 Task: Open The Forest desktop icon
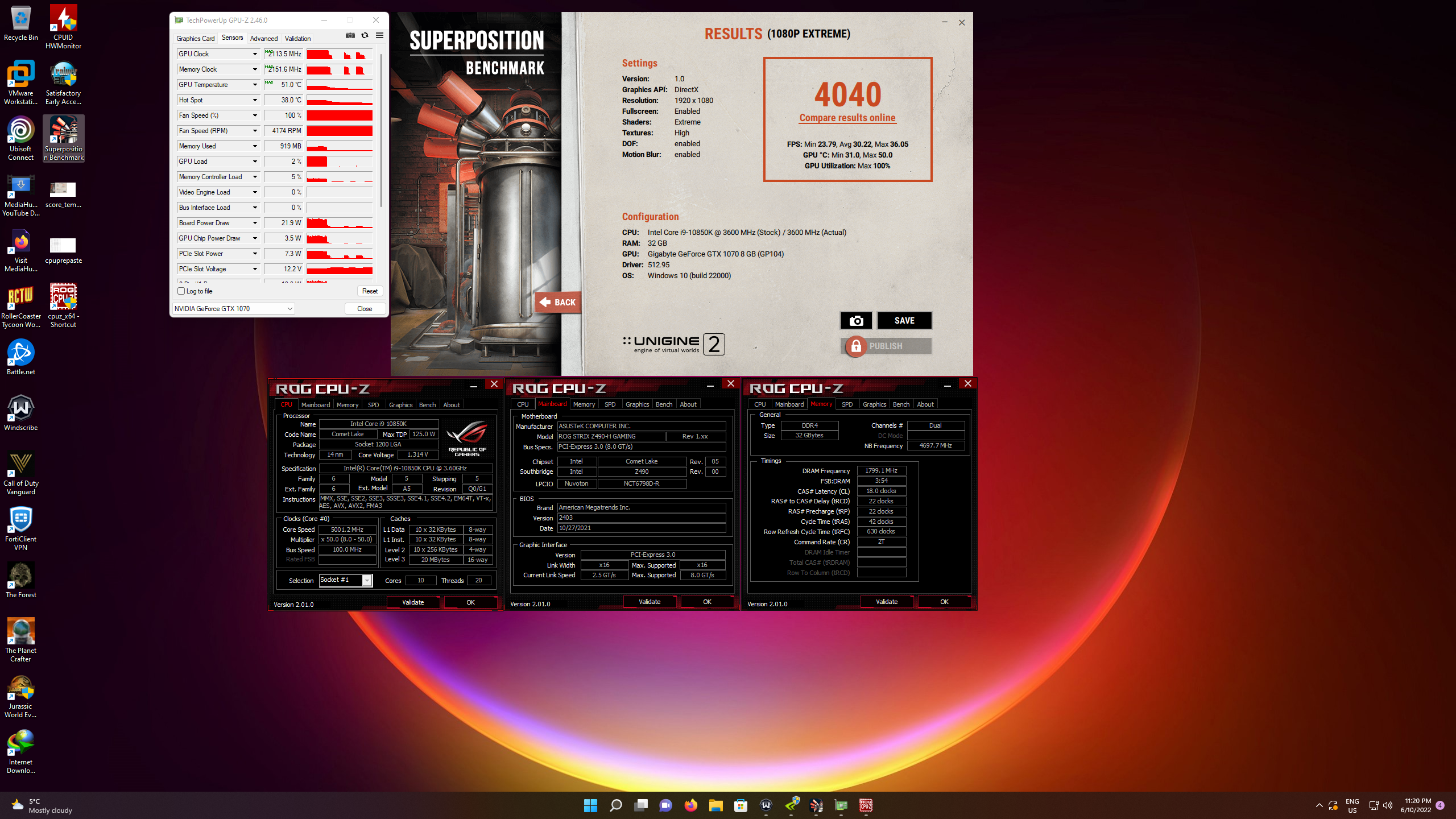coord(21,580)
